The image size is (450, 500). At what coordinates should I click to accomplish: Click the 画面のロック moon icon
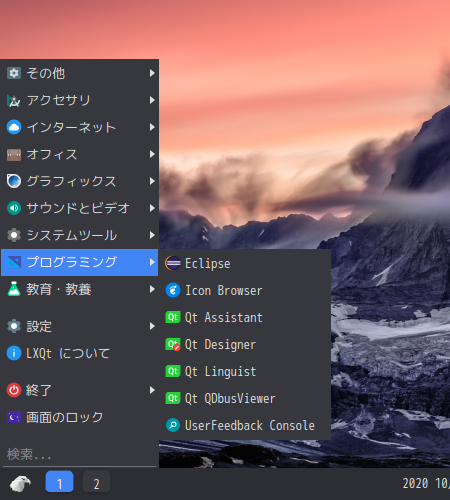(x=14, y=417)
